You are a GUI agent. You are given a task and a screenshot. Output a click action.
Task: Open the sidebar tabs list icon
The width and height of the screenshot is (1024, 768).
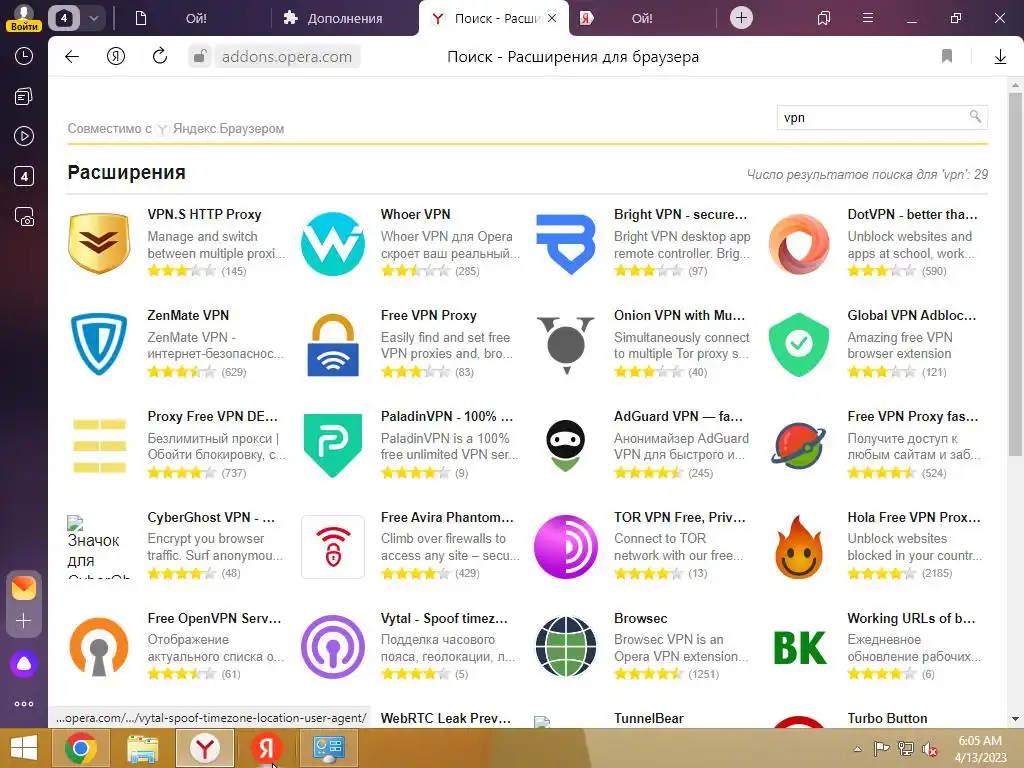[x=24, y=97]
